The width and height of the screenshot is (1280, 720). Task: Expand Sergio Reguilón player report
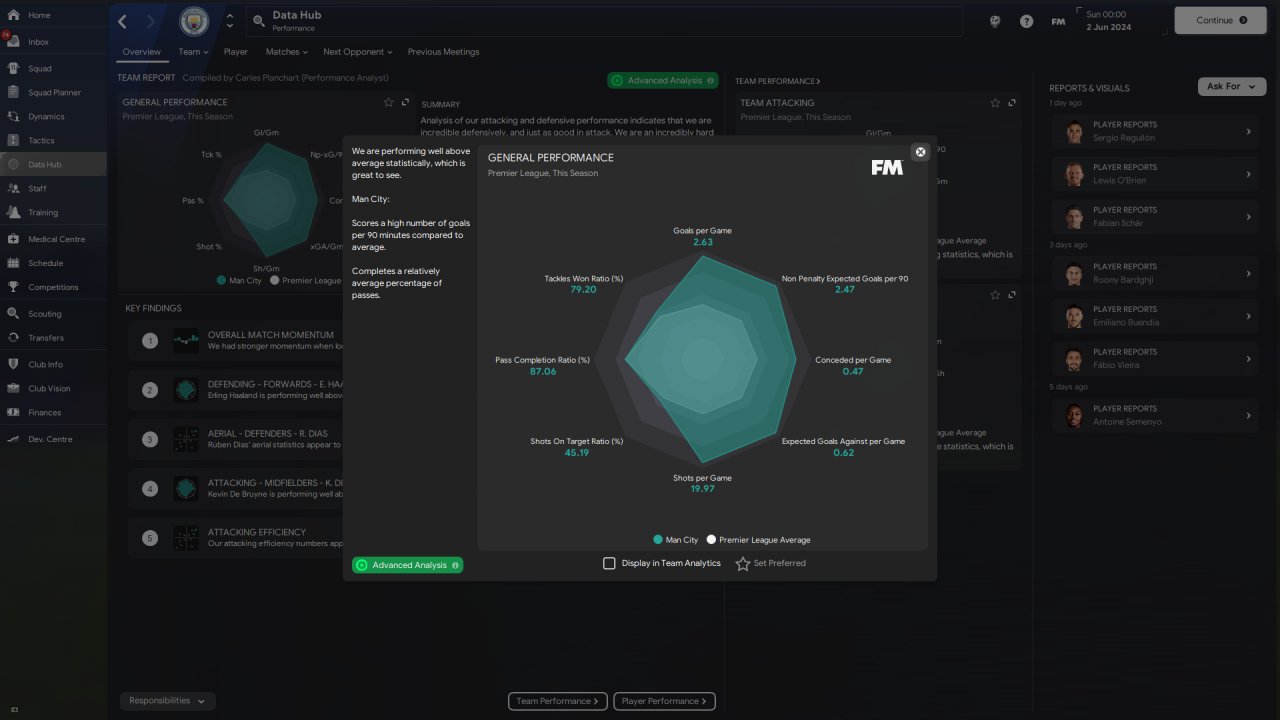tap(1155, 131)
